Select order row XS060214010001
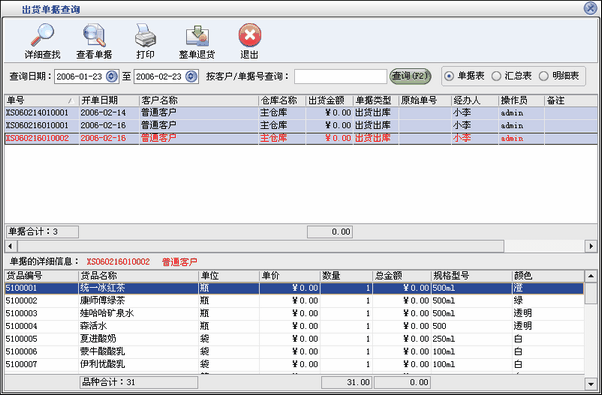The image size is (602, 395). [301, 113]
